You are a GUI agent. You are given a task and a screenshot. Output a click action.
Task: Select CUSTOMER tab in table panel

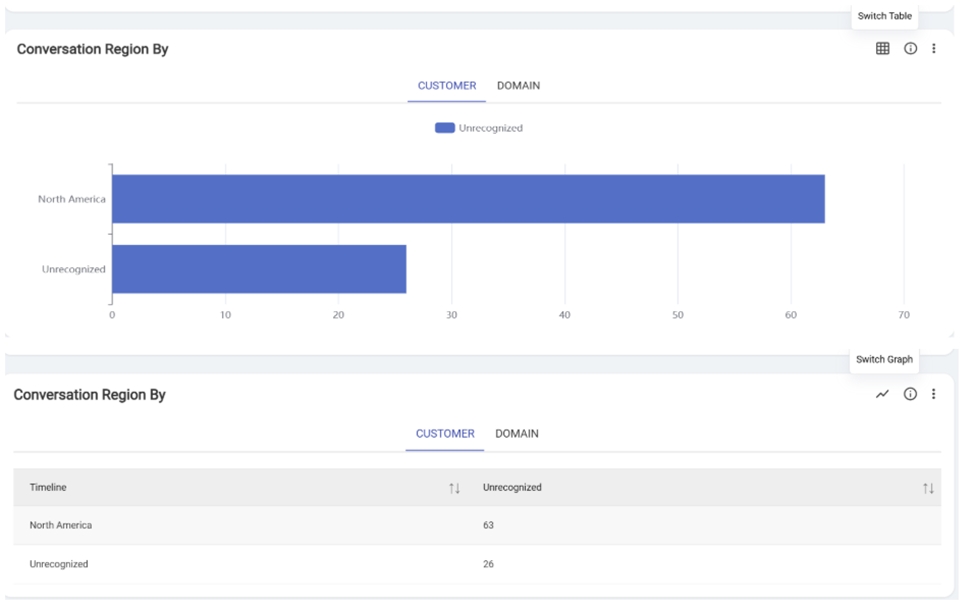[445, 434]
